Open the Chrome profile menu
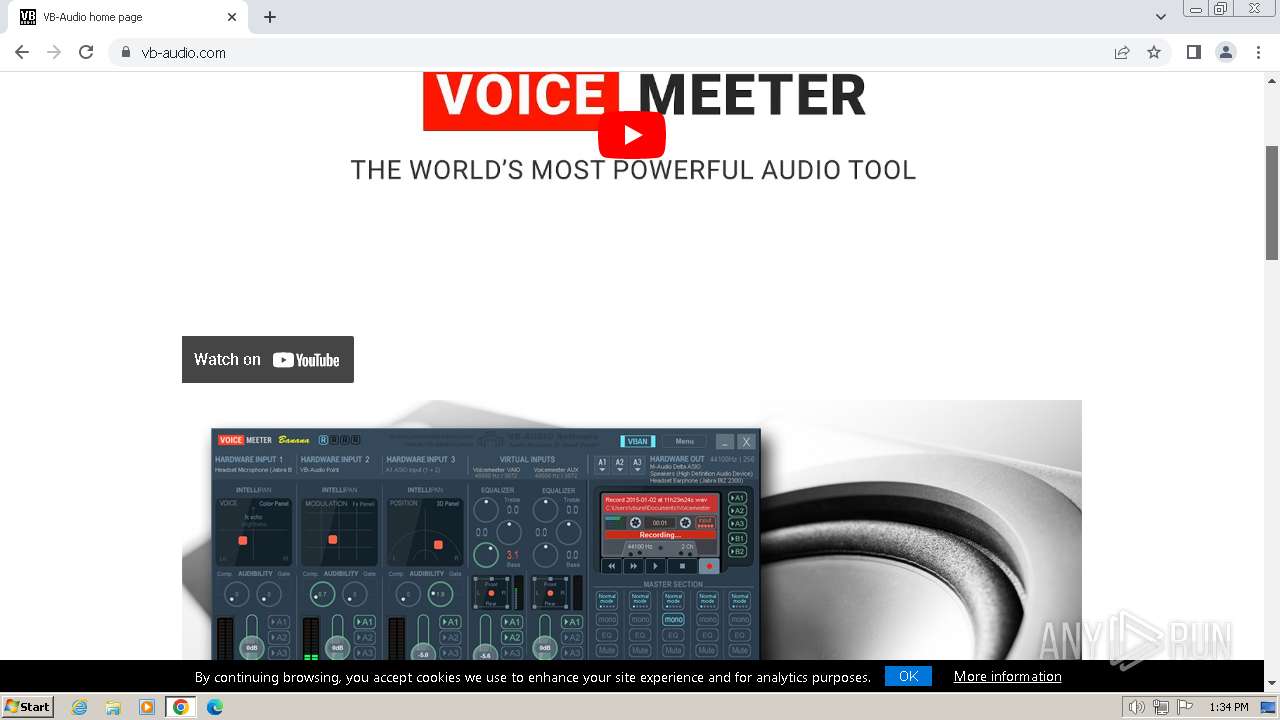Image resolution: width=1280 pixels, height=720 pixels. pyautogui.click(x=1226, y=52)
